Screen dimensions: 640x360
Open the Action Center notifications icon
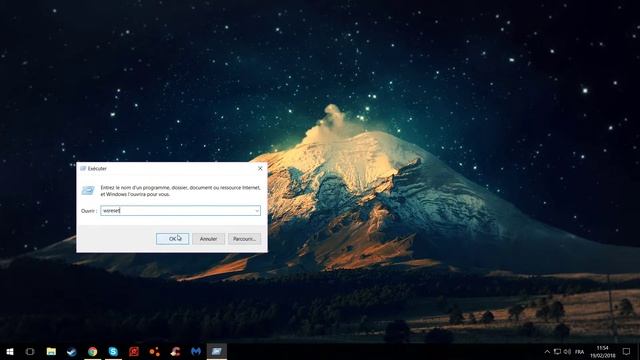(627, 351)
